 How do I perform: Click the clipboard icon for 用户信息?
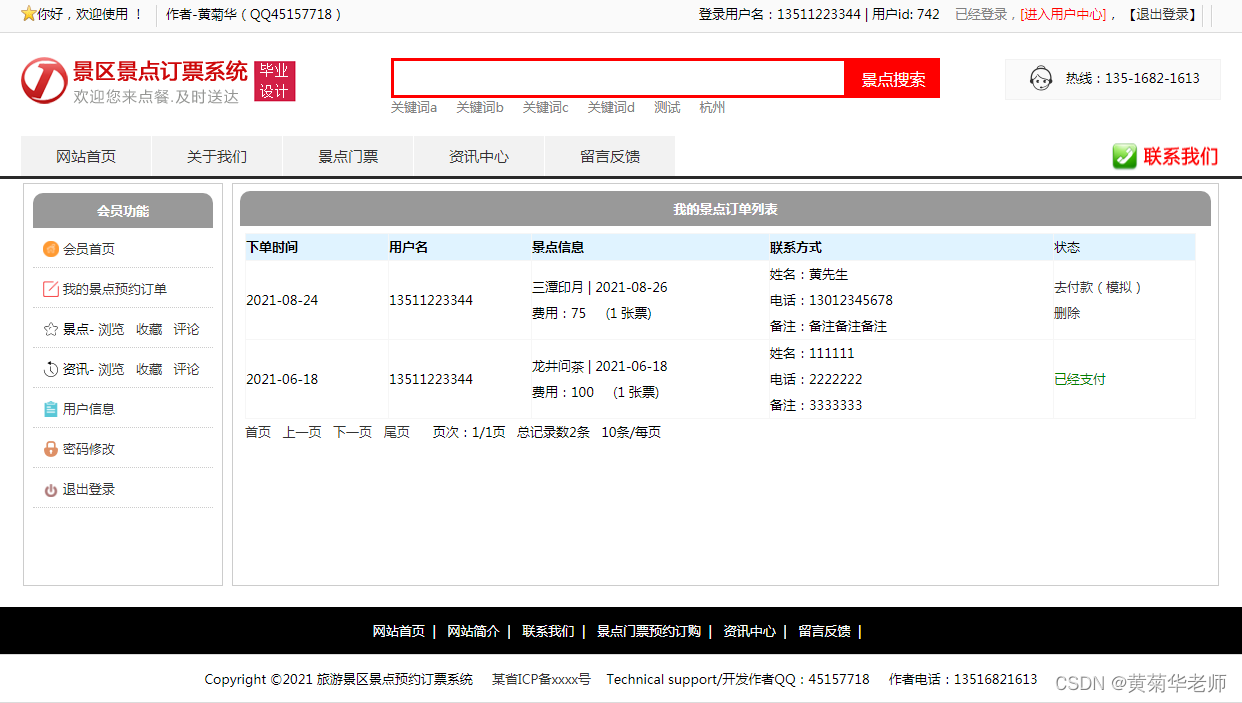pyautogui.click(x=50, y=409)
